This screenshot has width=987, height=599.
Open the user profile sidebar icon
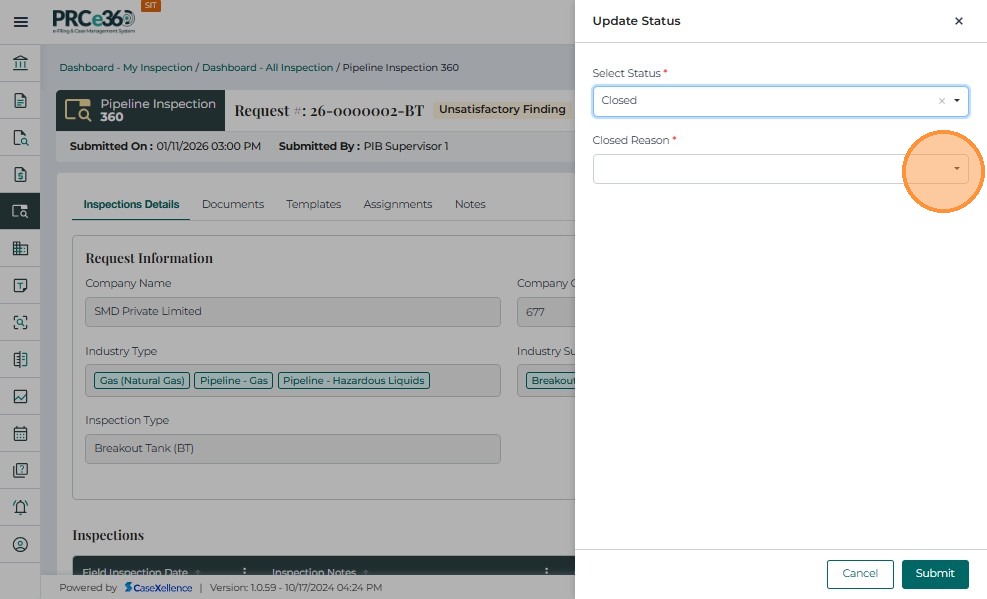(20, 544)
